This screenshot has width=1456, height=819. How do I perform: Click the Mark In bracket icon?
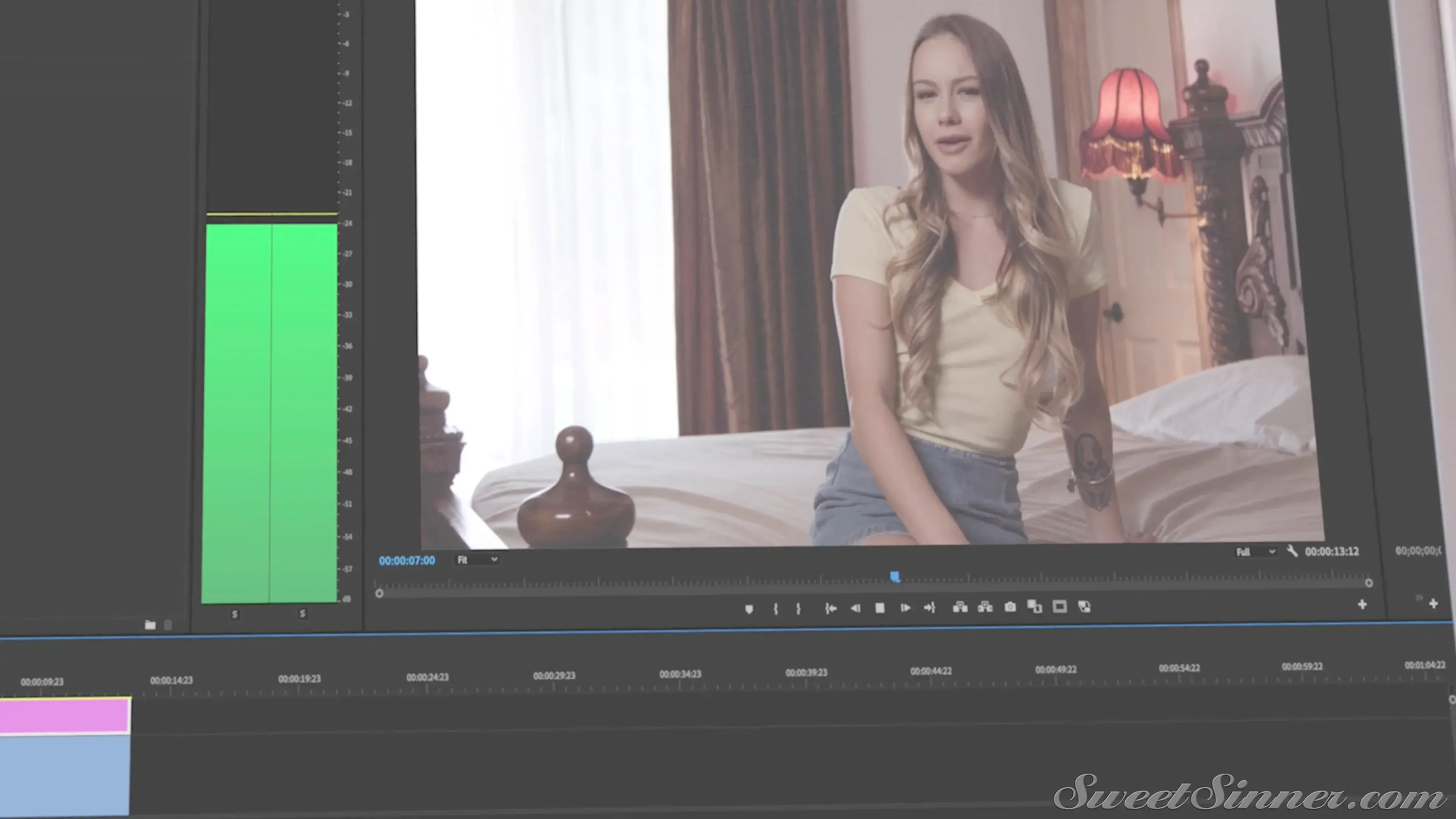775,609
